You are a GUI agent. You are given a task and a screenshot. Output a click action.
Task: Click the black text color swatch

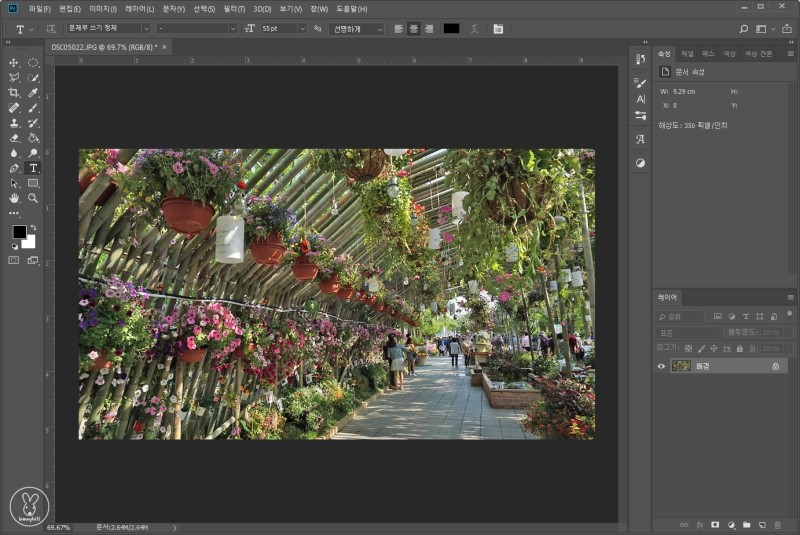pos(451,29)
